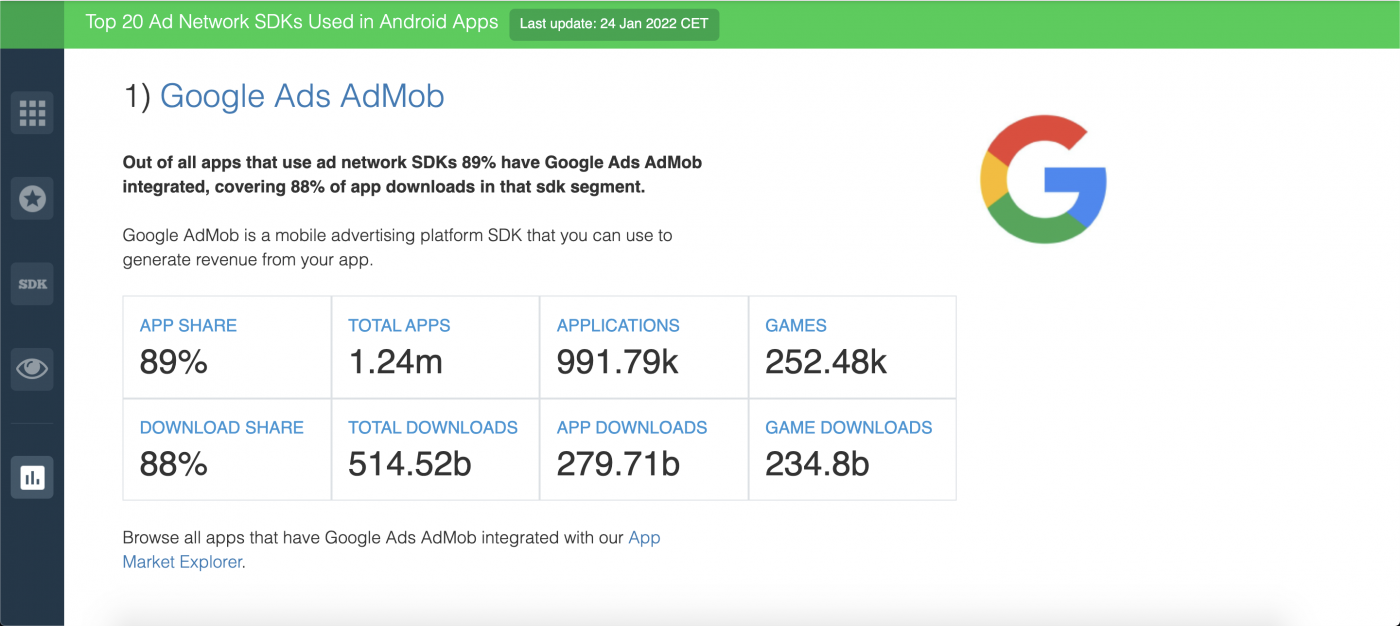Click the Google AdMob description paragraph
1400x626 pixels.
click(397, 248)
